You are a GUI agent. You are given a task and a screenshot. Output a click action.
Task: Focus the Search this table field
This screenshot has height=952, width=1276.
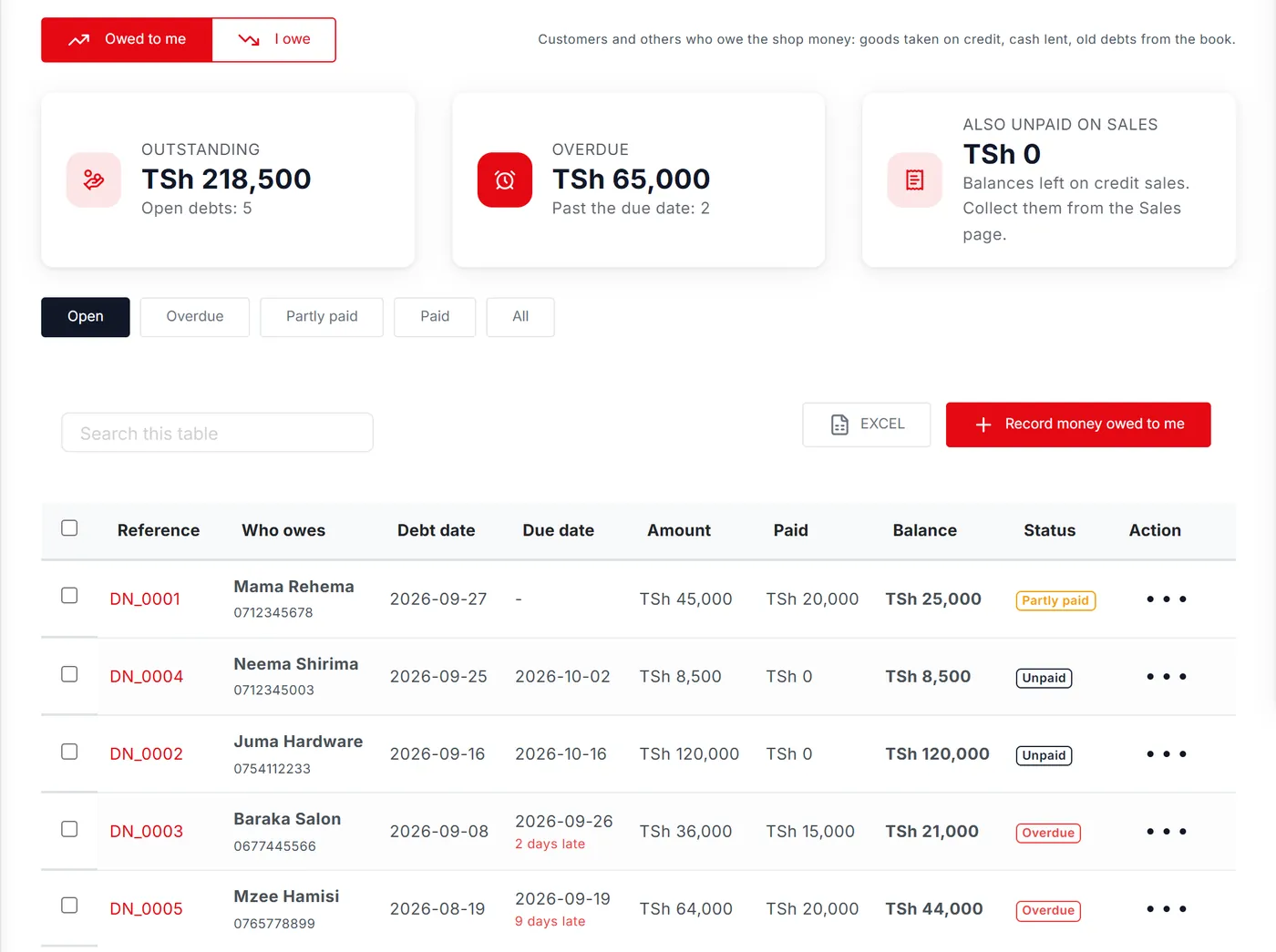tap(218, 433)
